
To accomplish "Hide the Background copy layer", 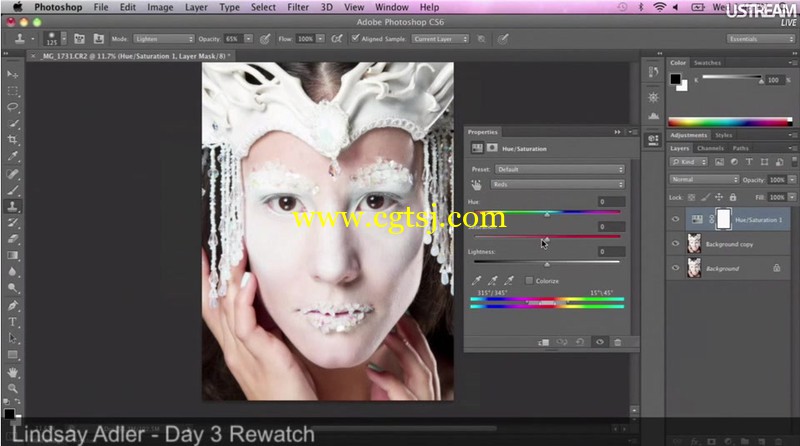I will click(676, 244).
